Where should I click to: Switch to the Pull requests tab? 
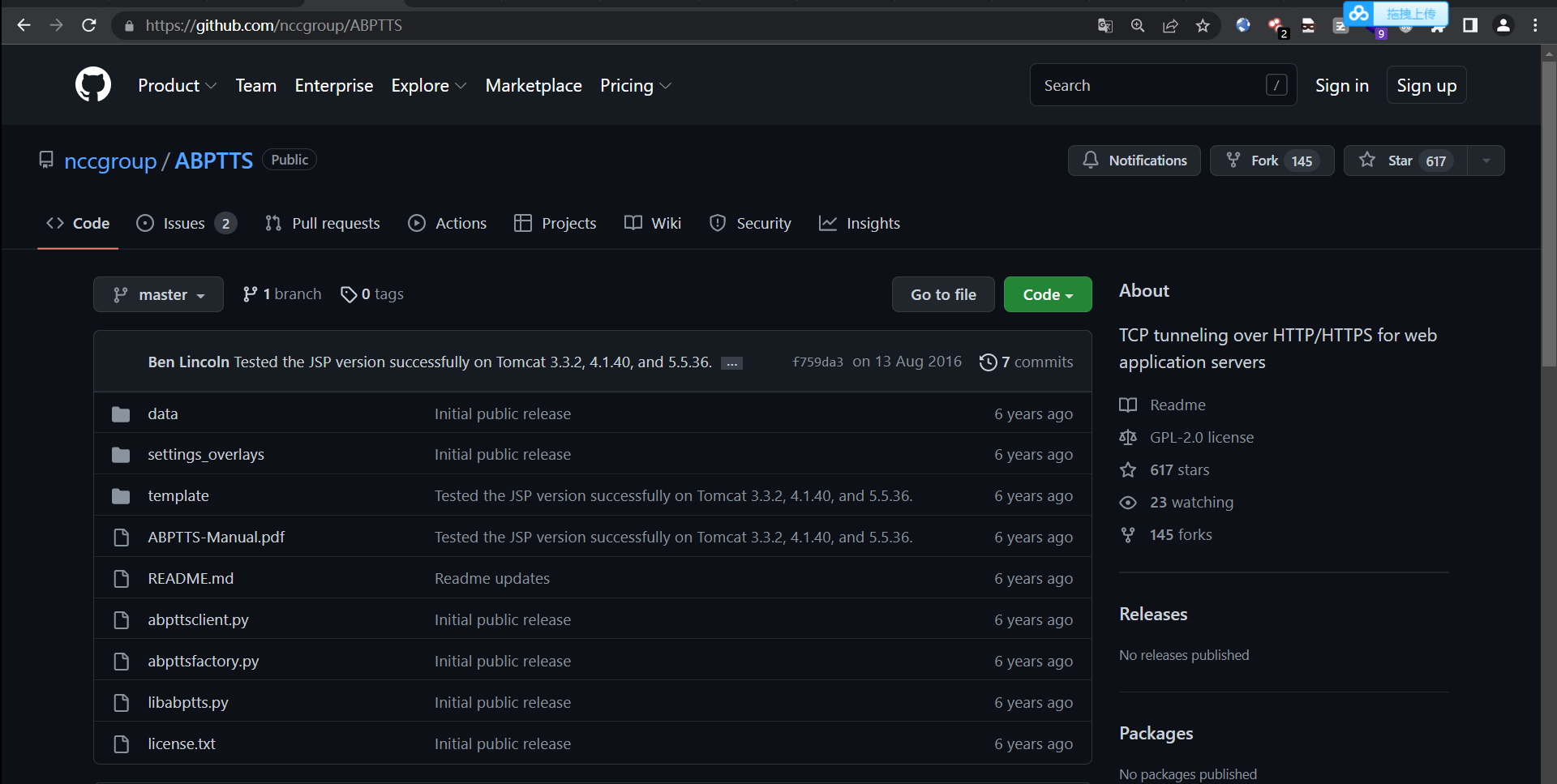click(323, 223)
